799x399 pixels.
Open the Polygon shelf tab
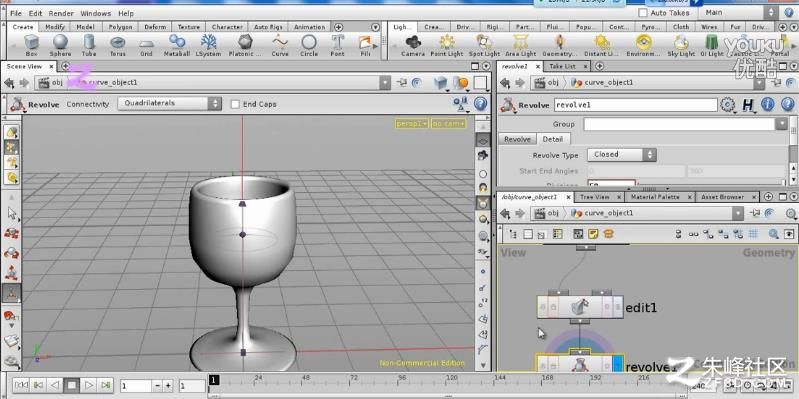(x=120, y=27)
